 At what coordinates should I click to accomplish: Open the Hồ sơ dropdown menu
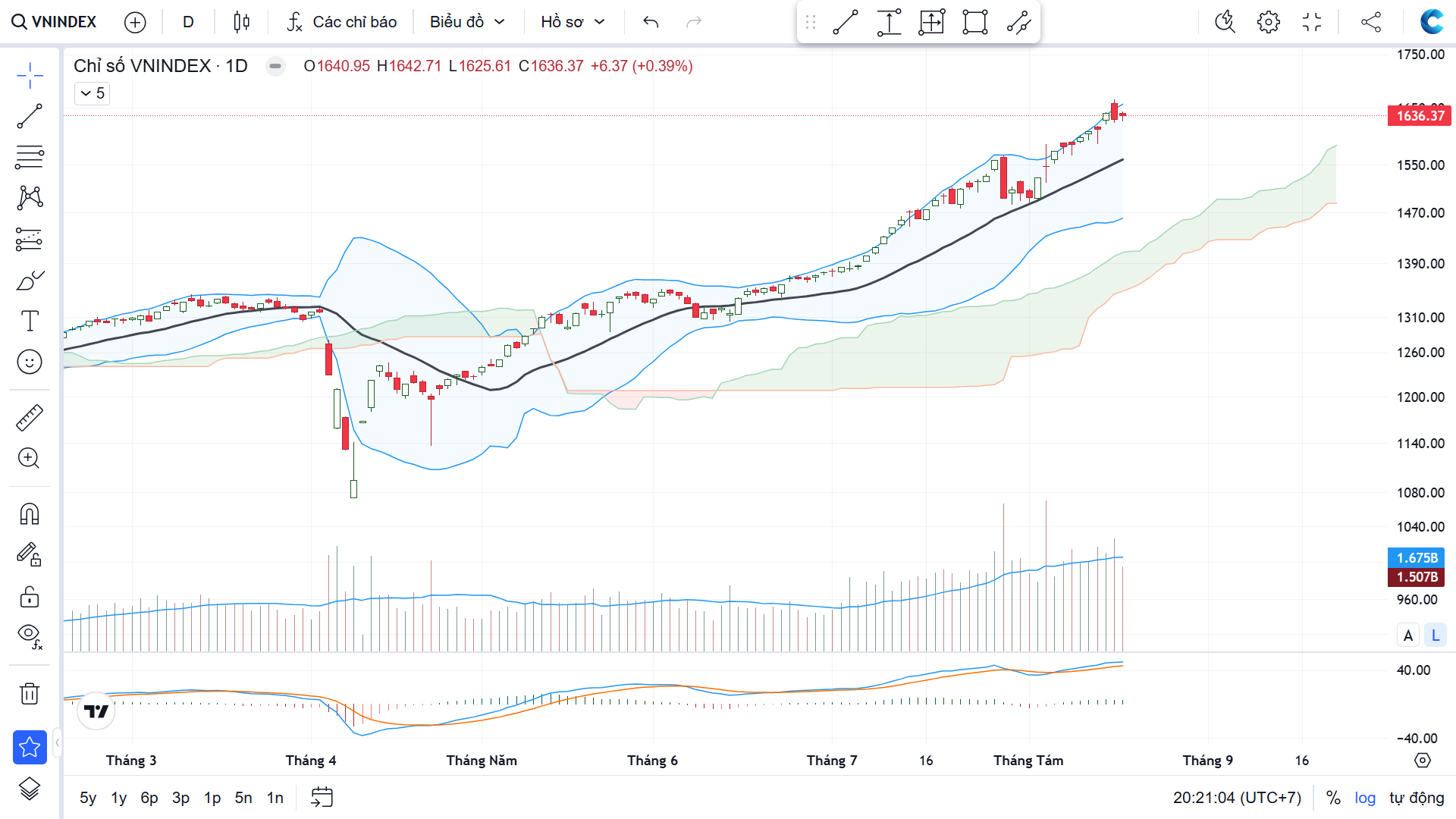[x=573, y=22]
